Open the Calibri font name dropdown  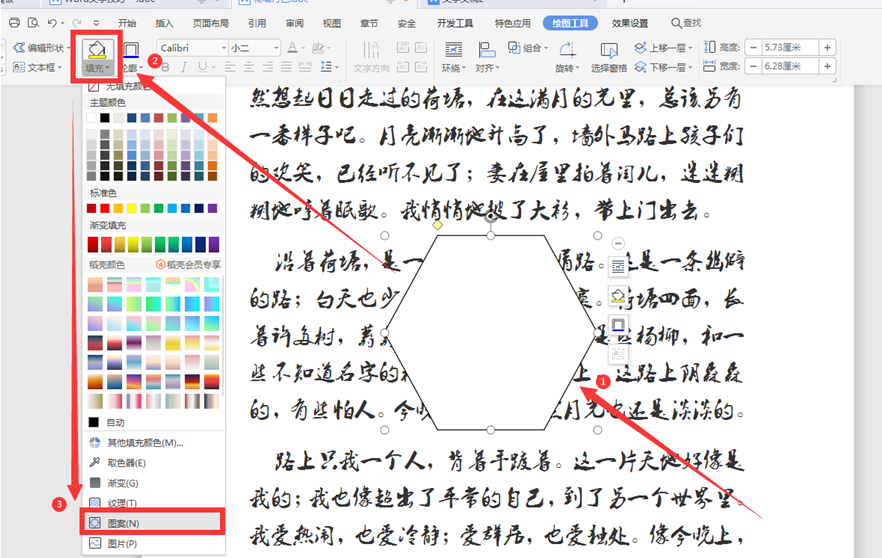(224, 48)
